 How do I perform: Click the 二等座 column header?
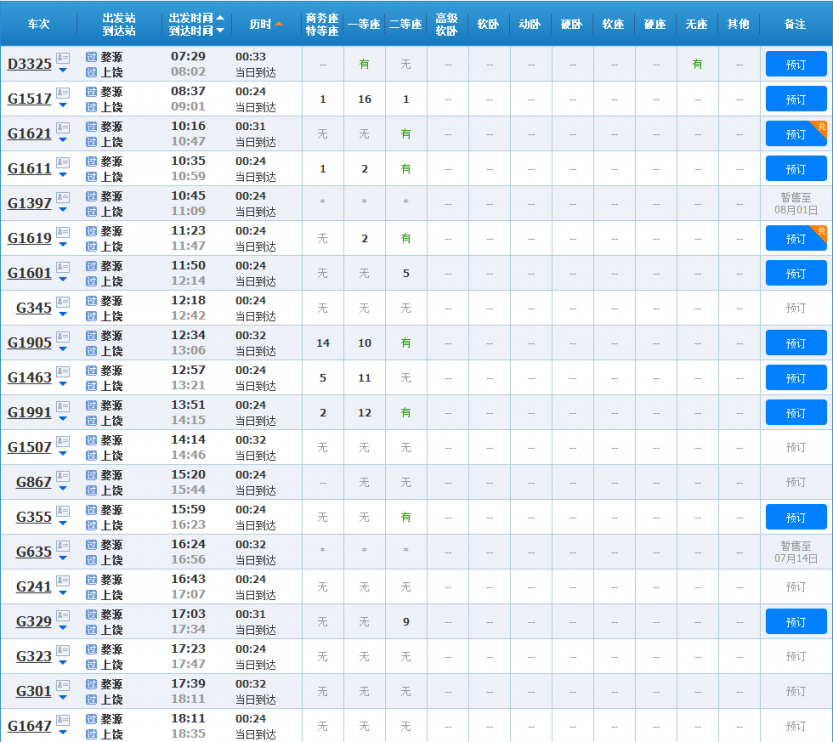[x=405, y=24]
